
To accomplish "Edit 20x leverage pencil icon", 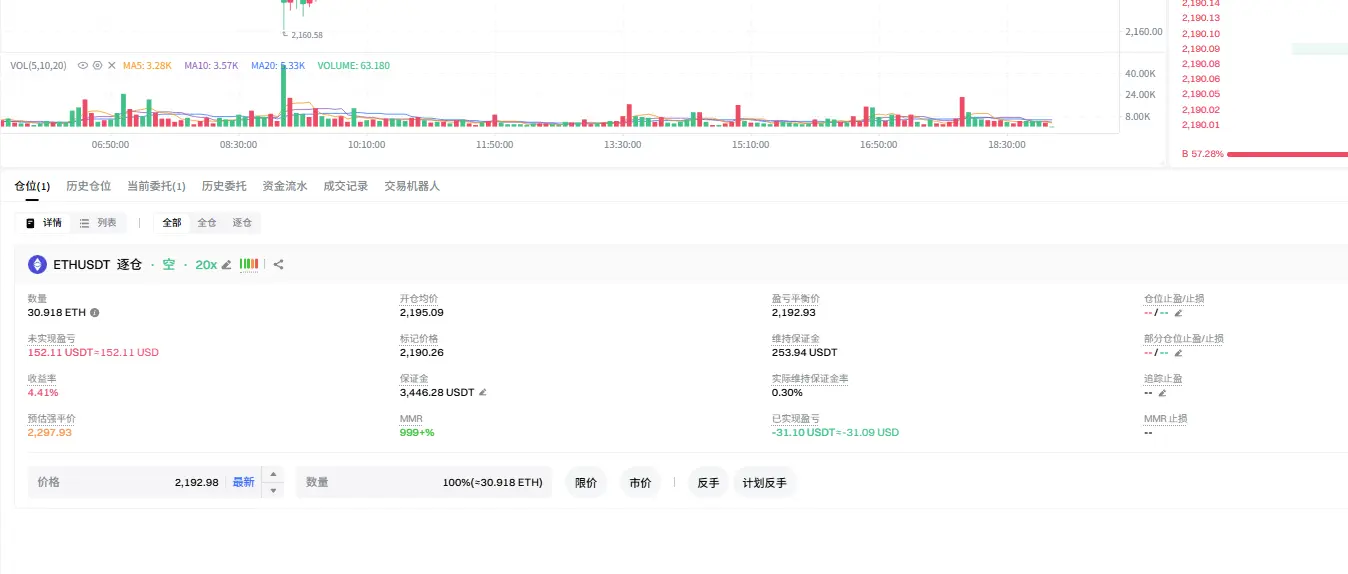I will (x=226, y=265).
